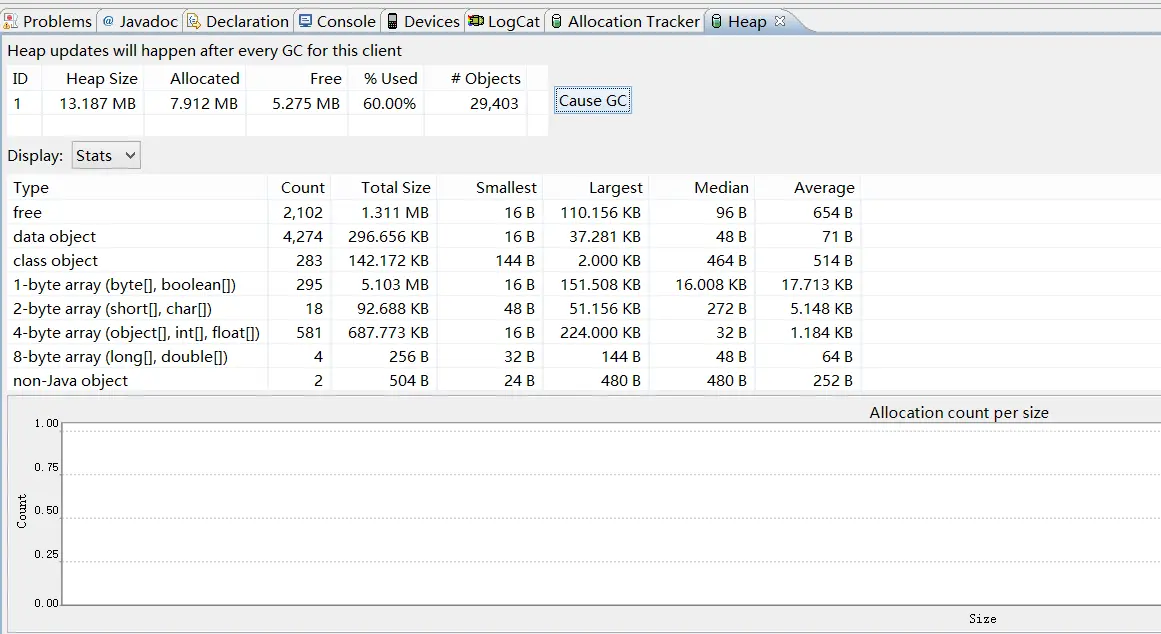
Task: Click the ID column header
Action: 24,79
